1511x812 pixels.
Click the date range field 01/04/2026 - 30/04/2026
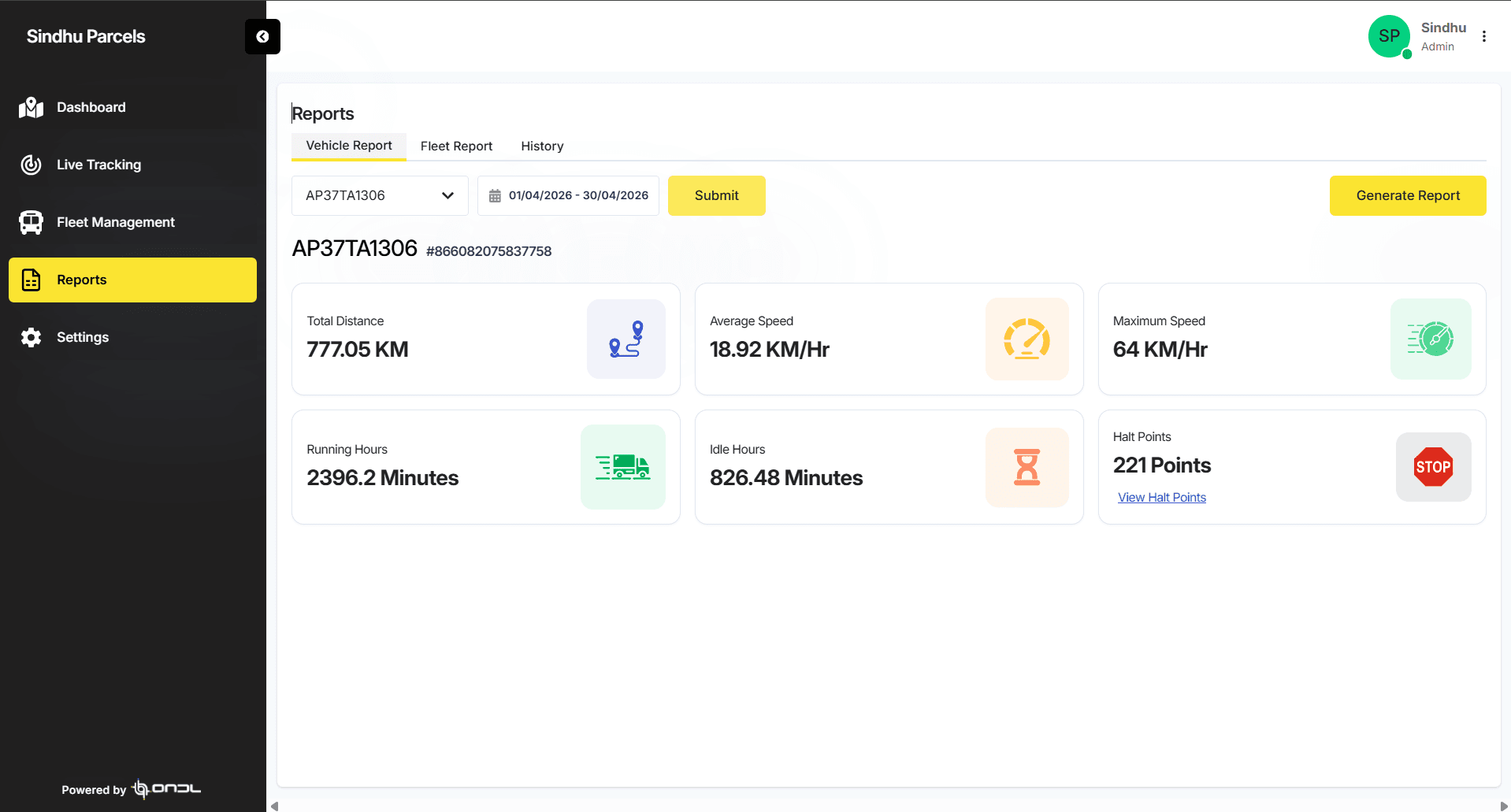tap(568, 195)
